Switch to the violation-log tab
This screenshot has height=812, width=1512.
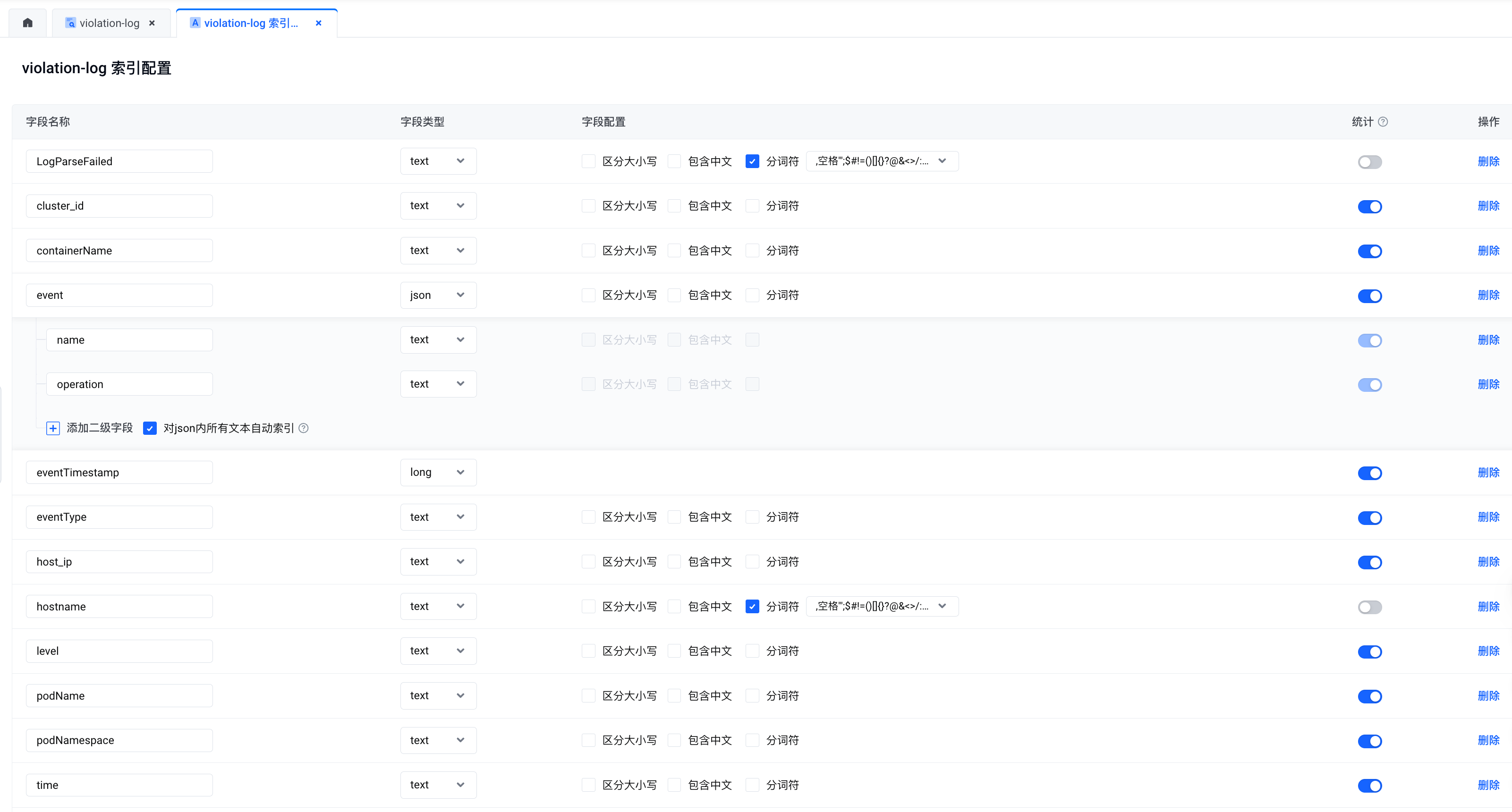[x=109, y=23]
